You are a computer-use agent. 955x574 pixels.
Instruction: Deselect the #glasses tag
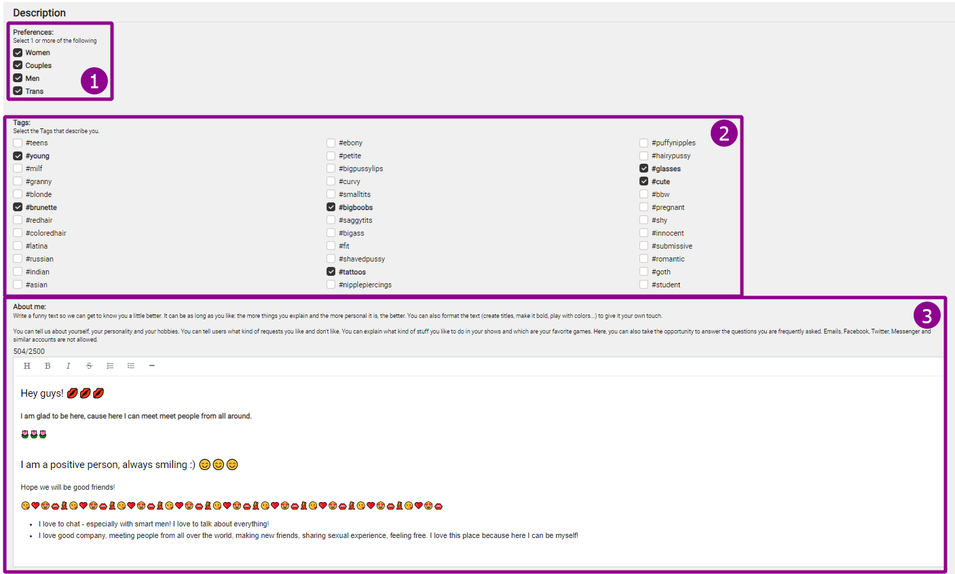pos(644,169)
